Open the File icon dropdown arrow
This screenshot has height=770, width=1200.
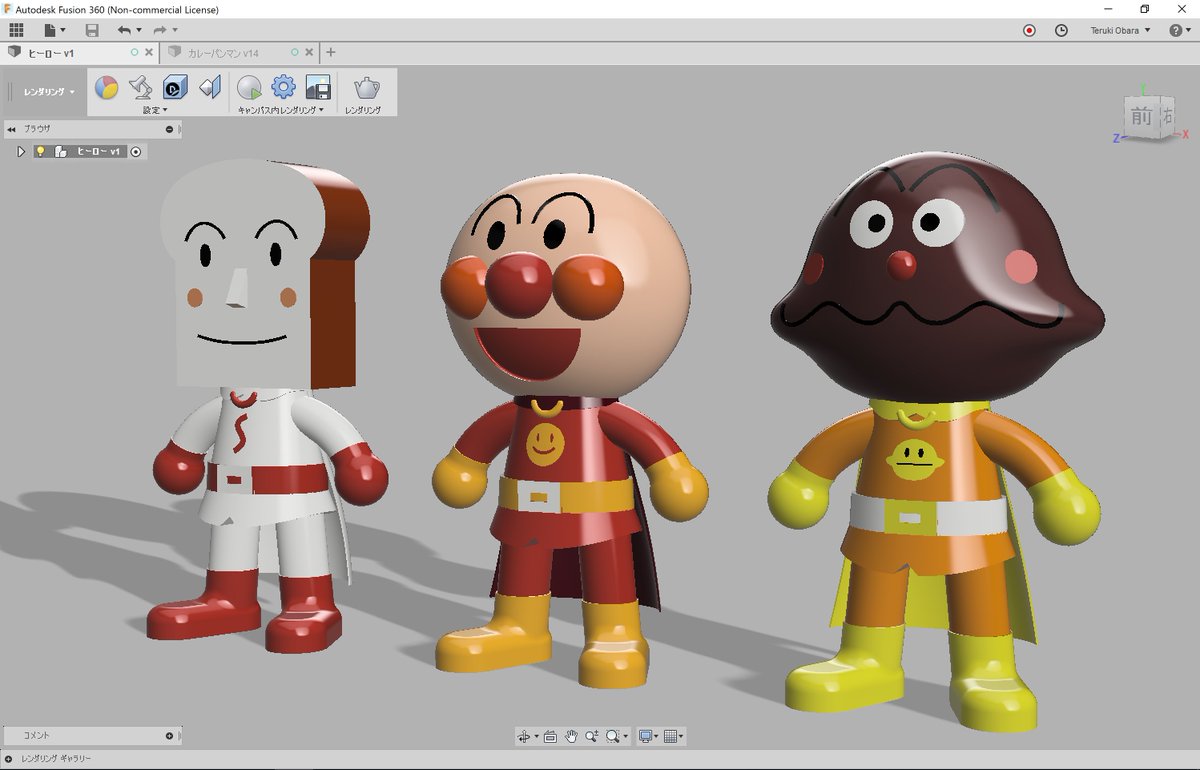(63, 31)
